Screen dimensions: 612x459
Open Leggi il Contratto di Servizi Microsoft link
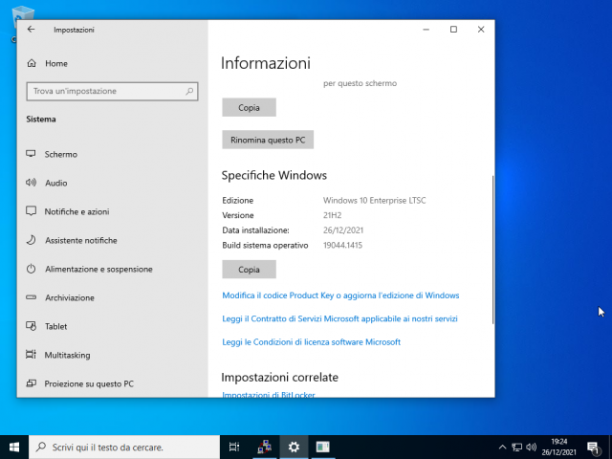[x=340, y=319]
